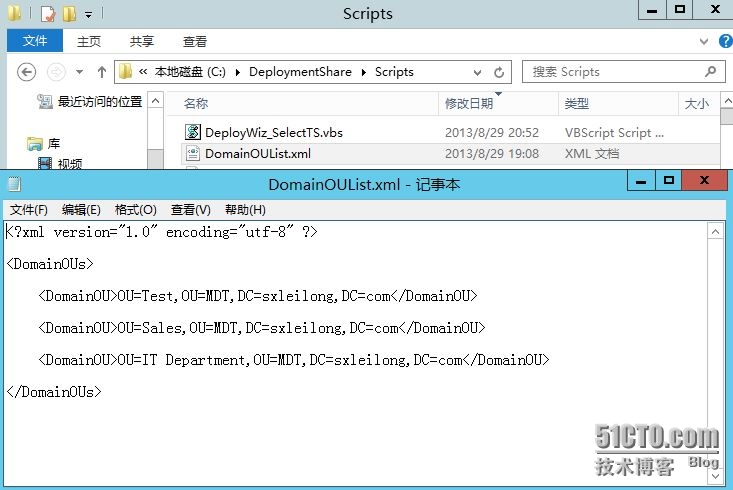Open Notepad 帮助(H) menu
This screenshot has width=733, height=490.
click(x=245, y=209)
